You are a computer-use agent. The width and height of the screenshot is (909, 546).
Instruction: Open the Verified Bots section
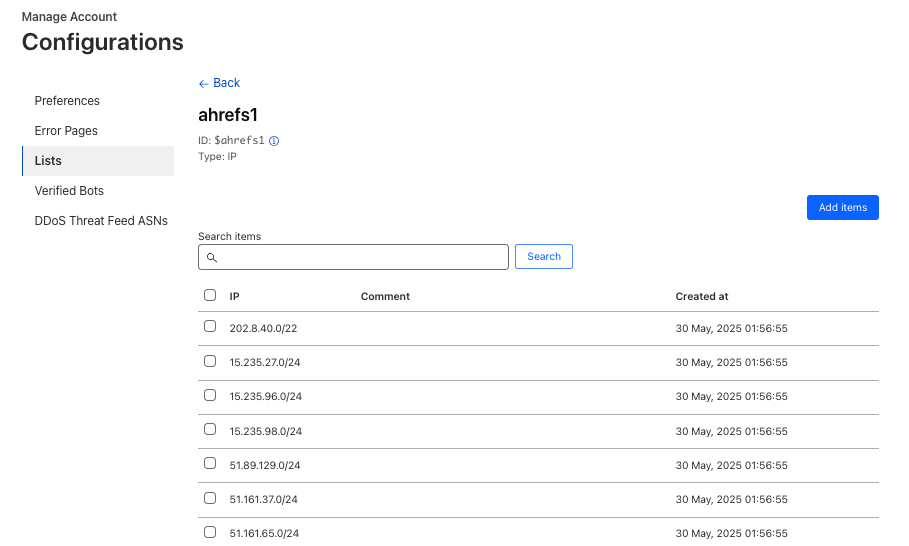69,191
